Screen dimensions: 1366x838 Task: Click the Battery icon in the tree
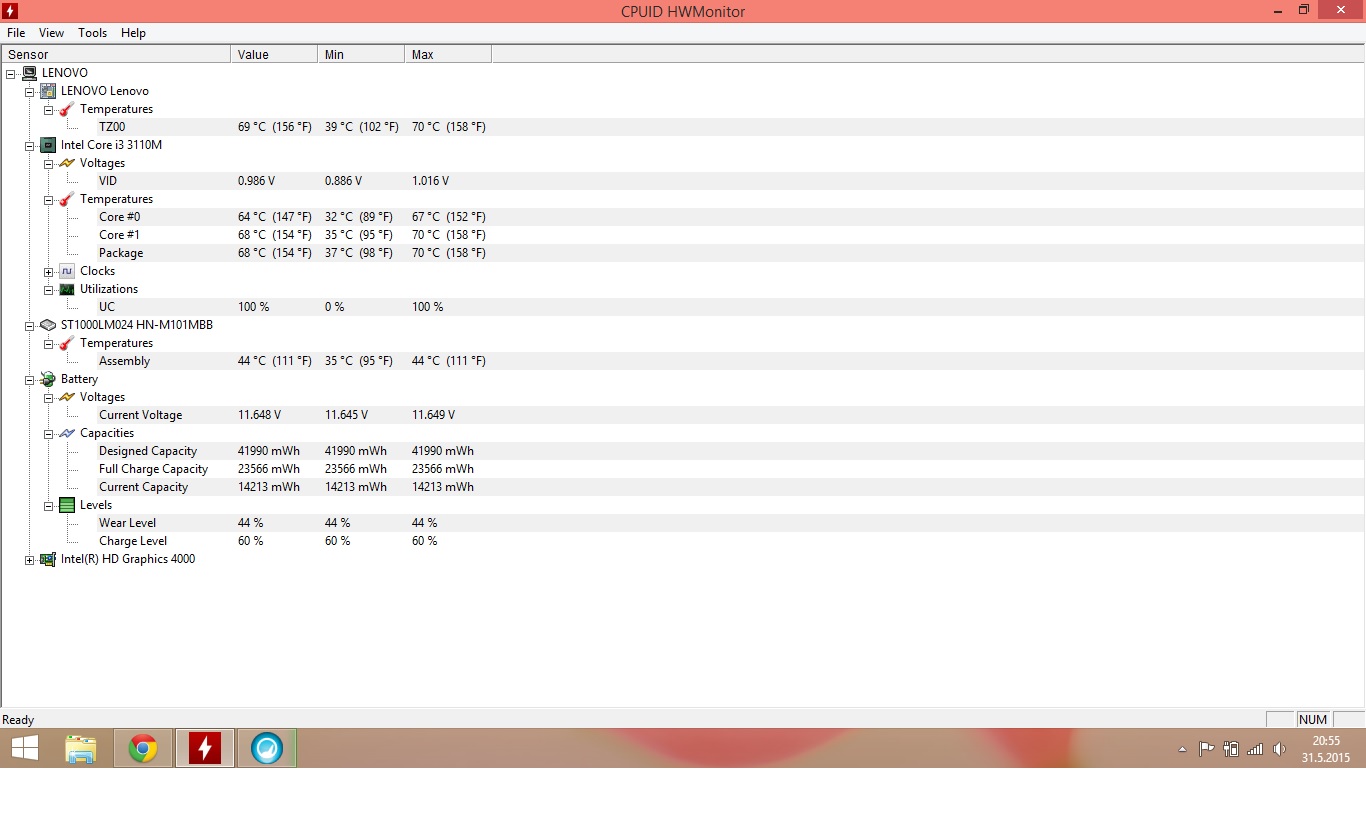(48, 379)
